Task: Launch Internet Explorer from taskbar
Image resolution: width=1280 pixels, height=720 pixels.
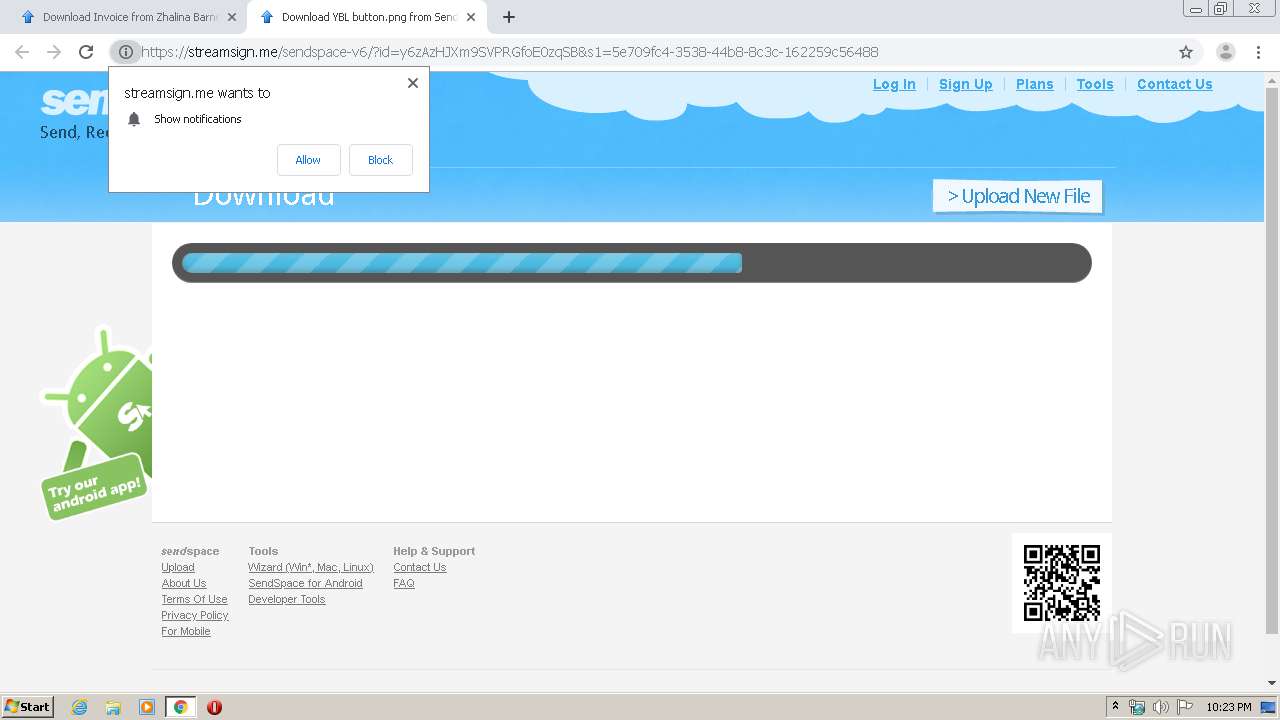Action: point(79,707)
